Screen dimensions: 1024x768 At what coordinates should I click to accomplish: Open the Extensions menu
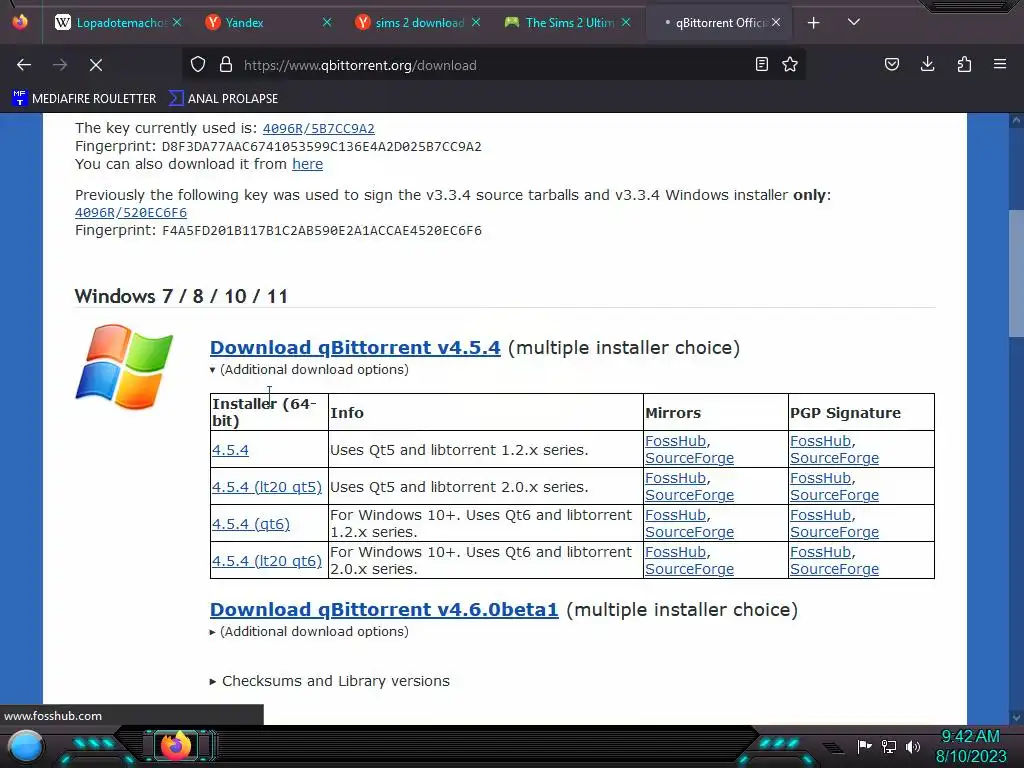tap(964, 64)
